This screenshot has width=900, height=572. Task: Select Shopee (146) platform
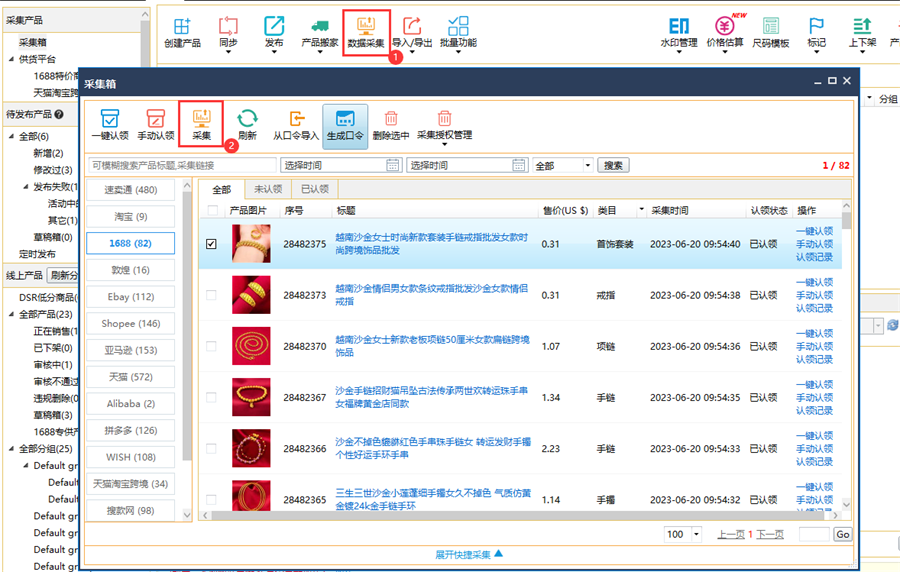click(130, 324)
